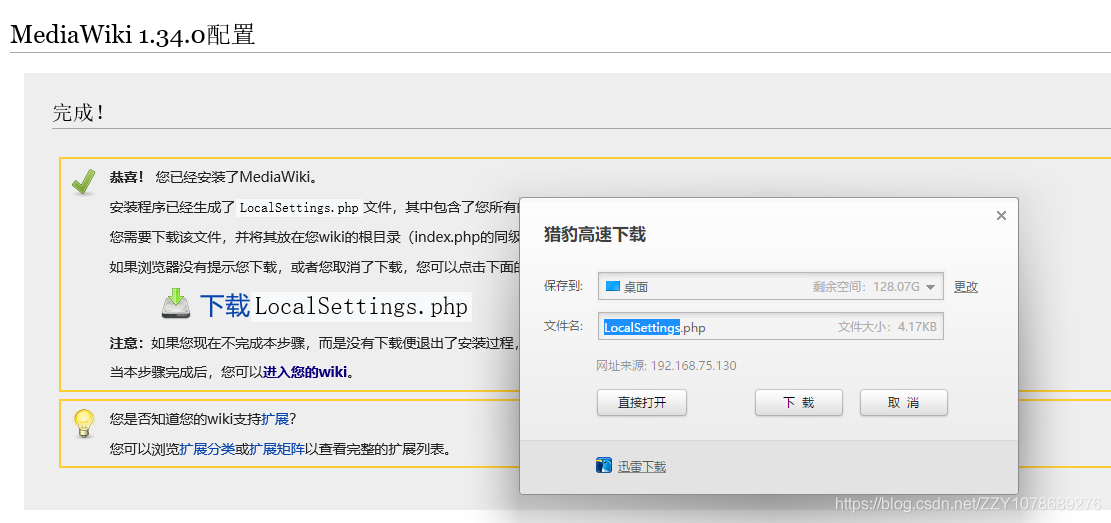The image size is (1111, 523).
Task: Click the 注意 warning text
Action: (x=127, y=343)
